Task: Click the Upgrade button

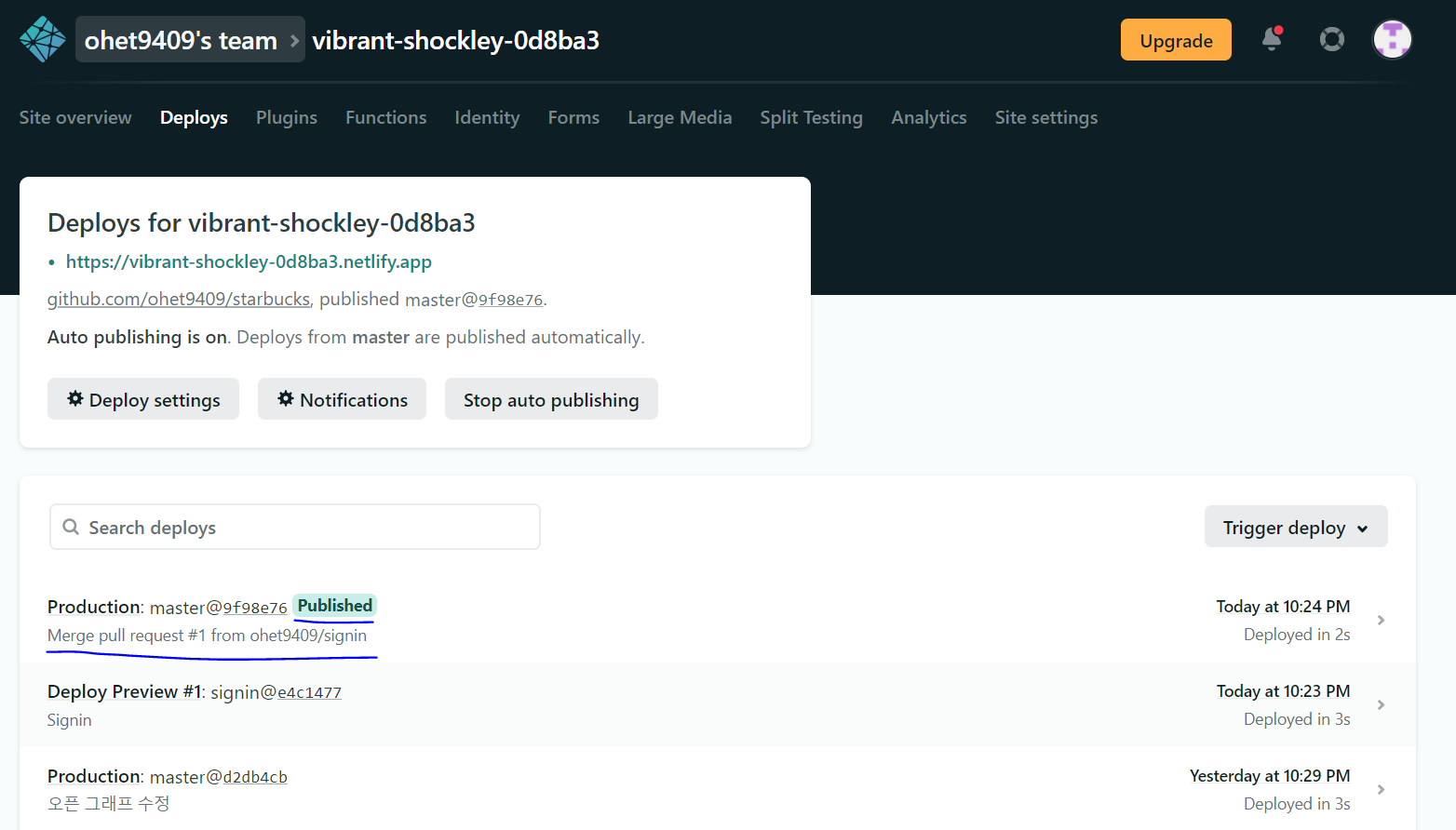Action: coord(1176,40)
